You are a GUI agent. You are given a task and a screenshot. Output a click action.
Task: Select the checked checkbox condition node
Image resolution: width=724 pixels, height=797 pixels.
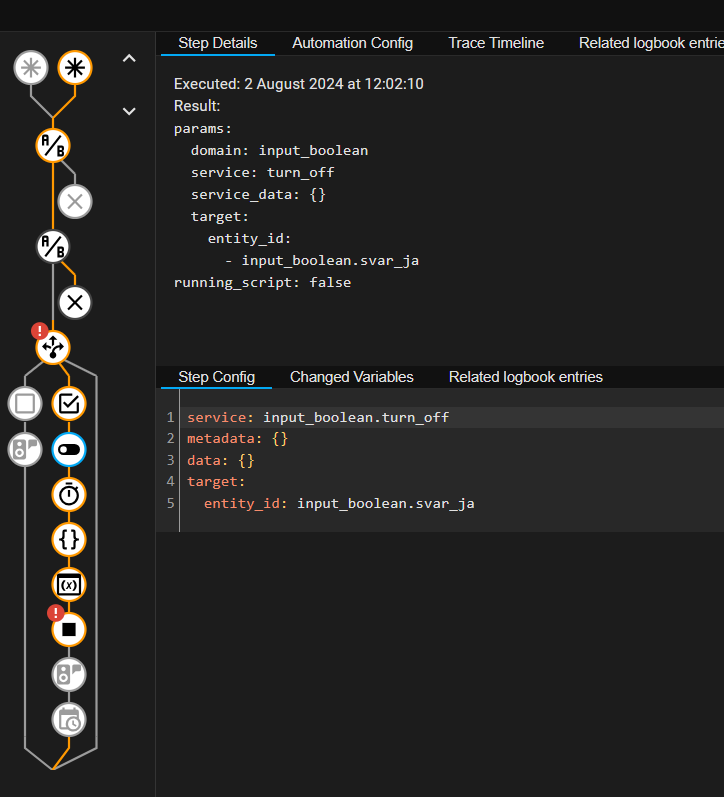(69, 404)
